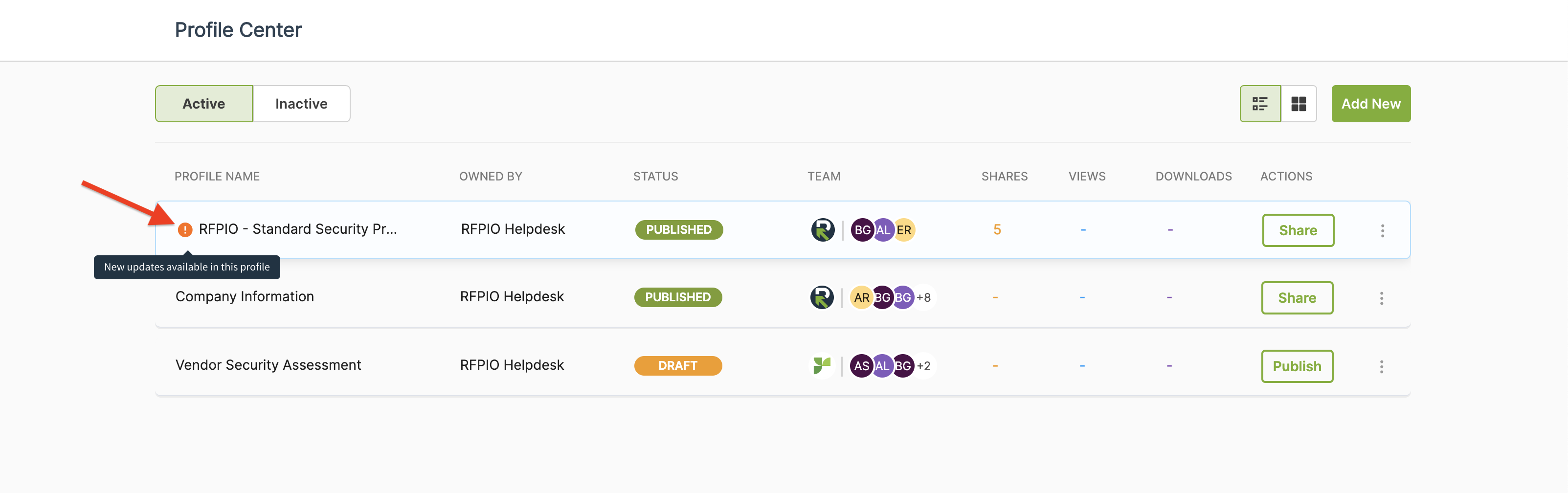Click RFPIO Helpdesk owner in Company Information row

click(x=512, y=297)
